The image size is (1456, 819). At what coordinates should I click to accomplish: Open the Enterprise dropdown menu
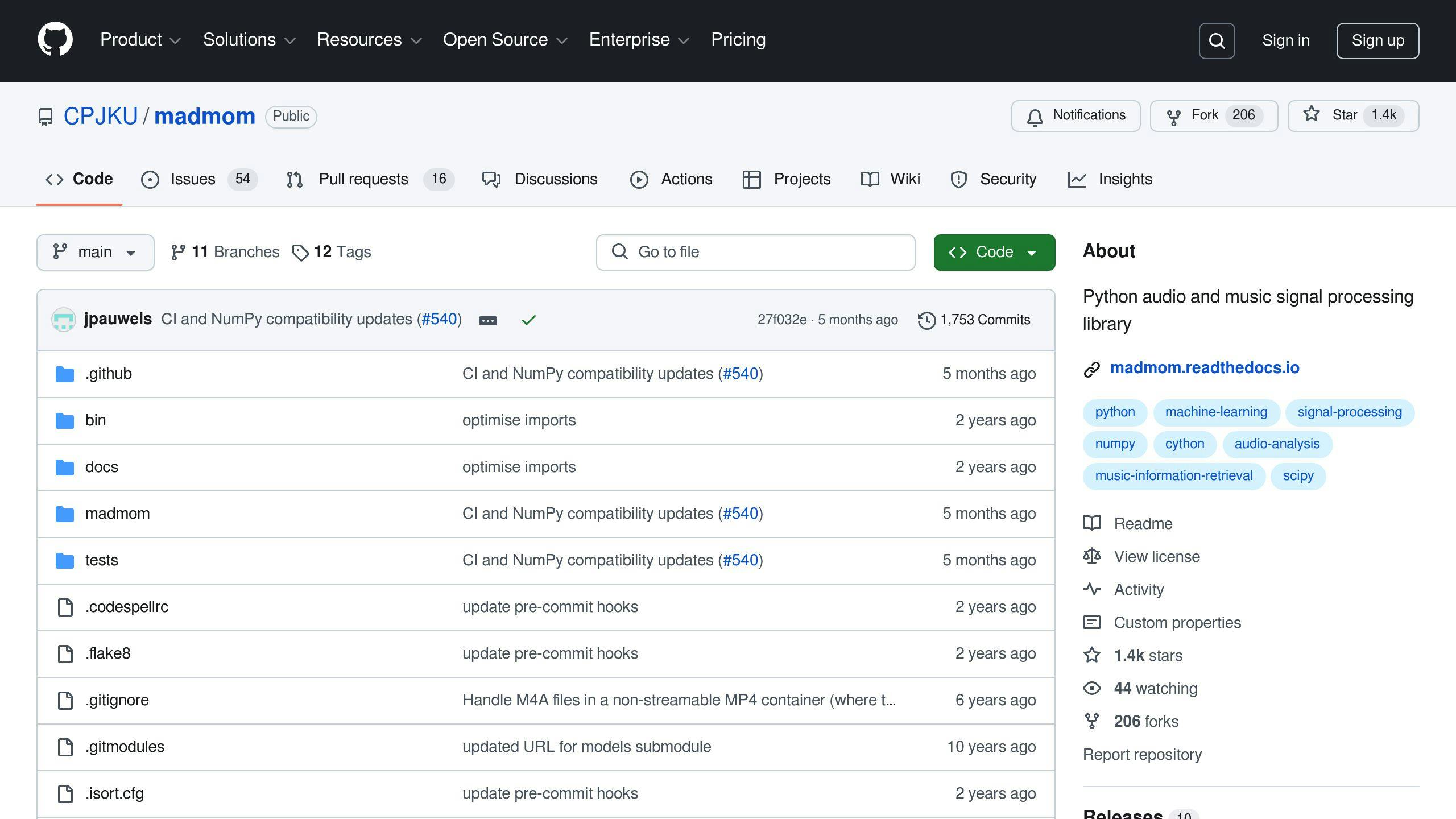click(639, 40)
